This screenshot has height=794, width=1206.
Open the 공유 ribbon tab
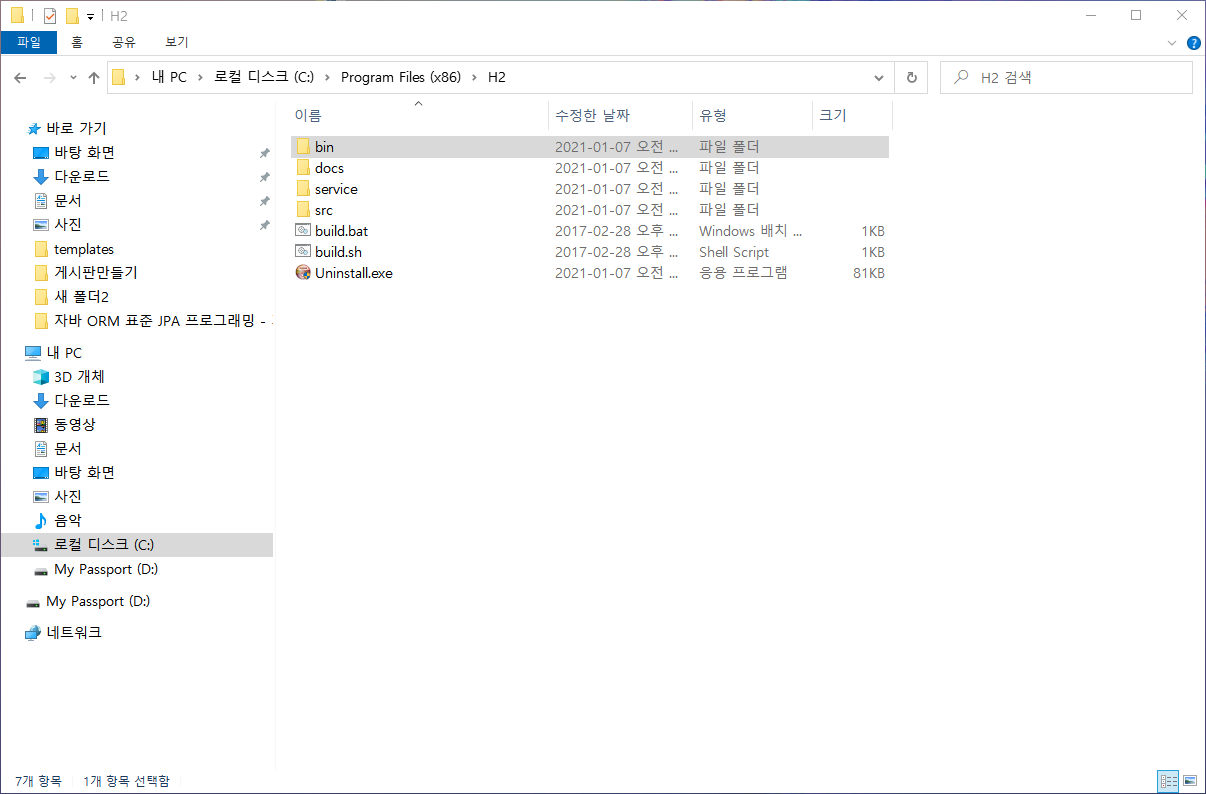pos(124,42)
